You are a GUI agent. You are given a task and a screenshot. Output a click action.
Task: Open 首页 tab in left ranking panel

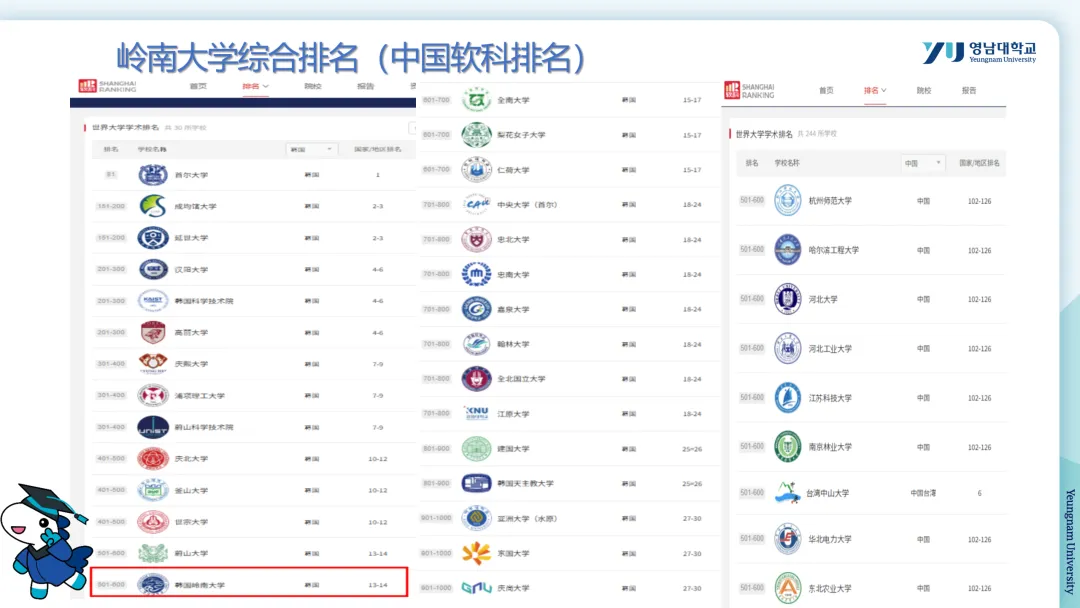pos(198,86)
